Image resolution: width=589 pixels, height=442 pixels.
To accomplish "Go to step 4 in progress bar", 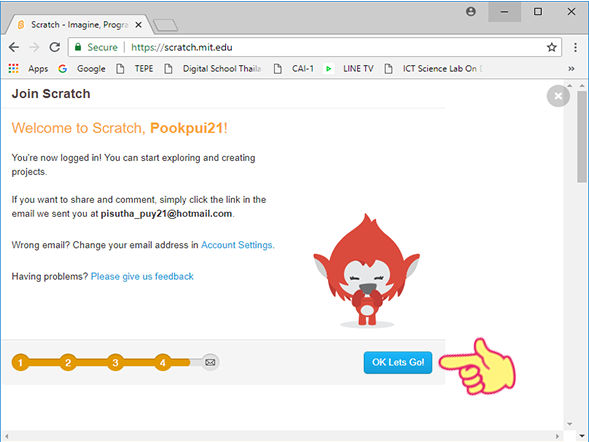I will click(x=163, y=362).
